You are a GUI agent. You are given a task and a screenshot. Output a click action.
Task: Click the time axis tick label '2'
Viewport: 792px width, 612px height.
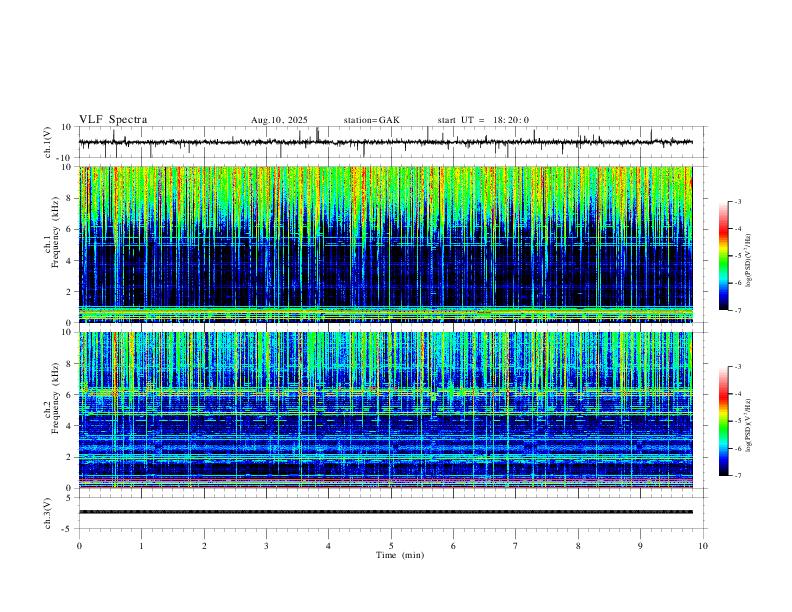point(204,546)
